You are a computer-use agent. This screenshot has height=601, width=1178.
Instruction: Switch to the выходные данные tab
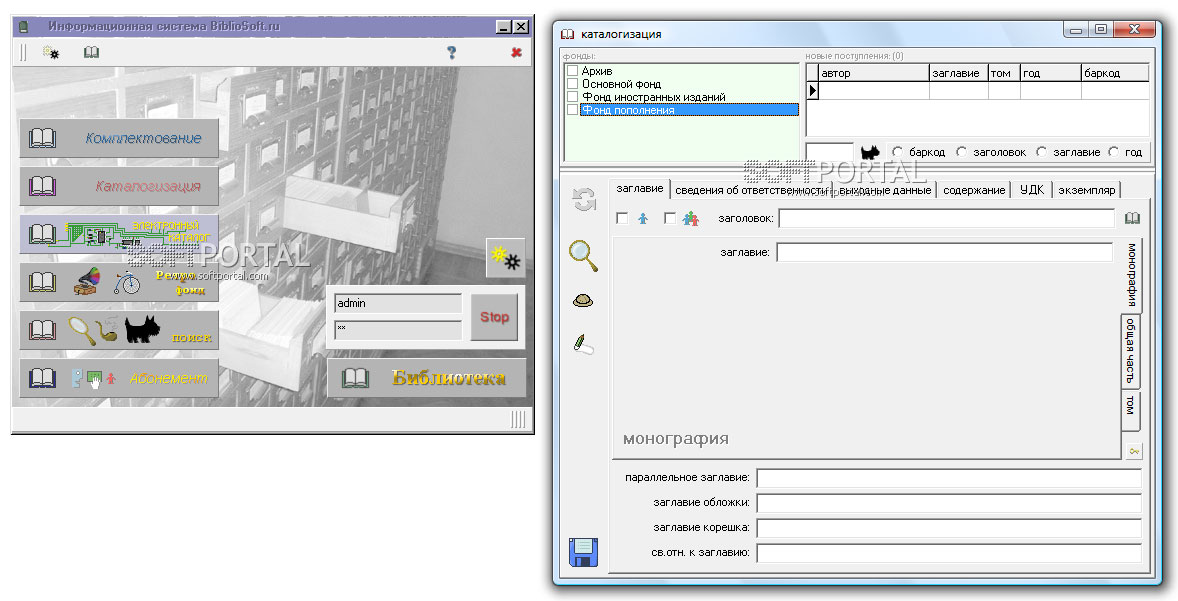[x=885, y=190]
